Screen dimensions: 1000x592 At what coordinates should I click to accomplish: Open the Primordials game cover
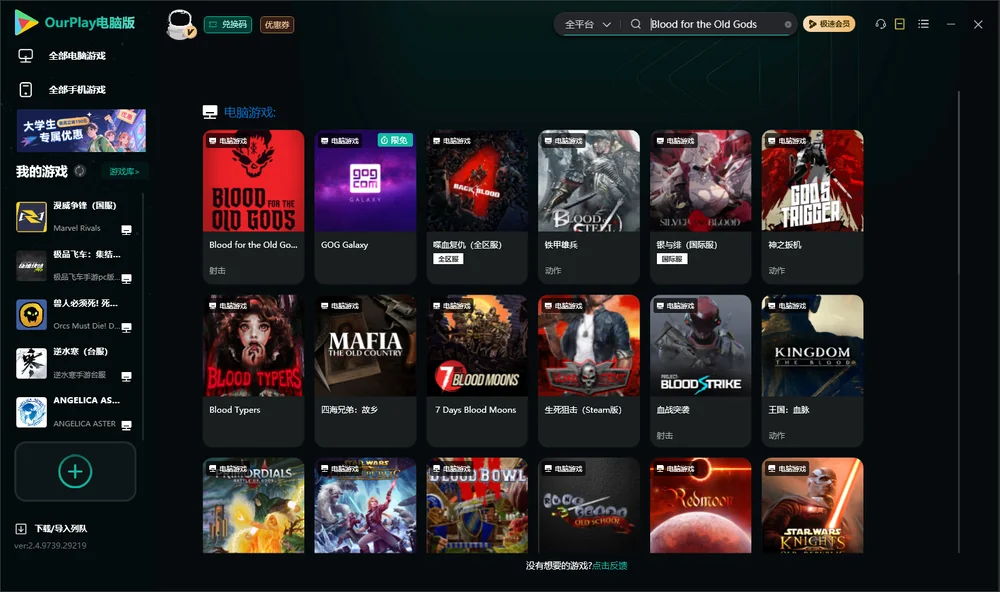pos(253,505)
